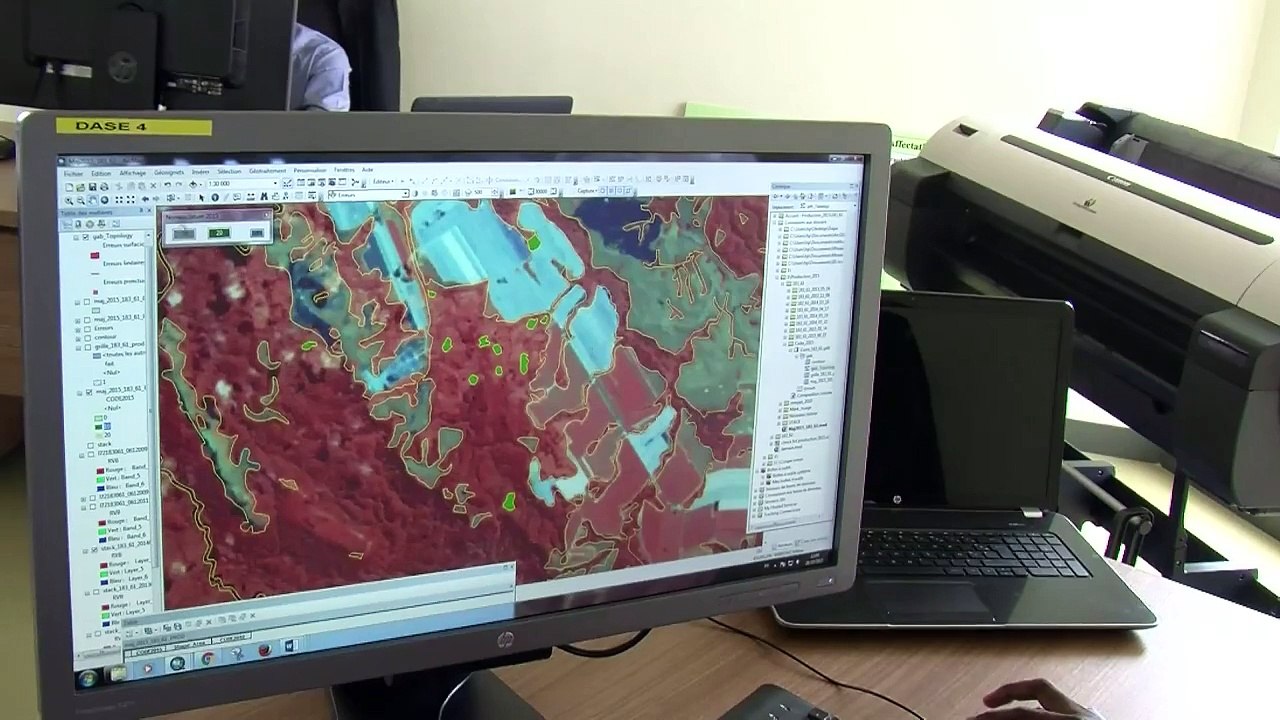Click List By Source icon in table of contents

coord(78,225)
